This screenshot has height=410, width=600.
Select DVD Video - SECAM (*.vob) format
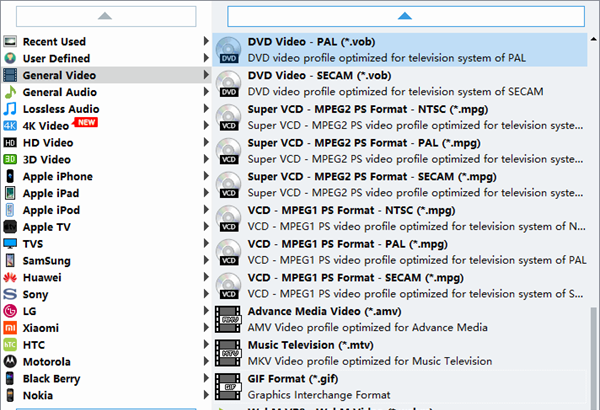click(x=400, y=83)
